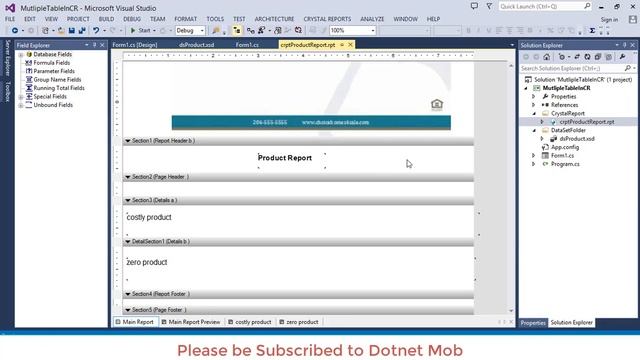Open the ARCHITECTURE menu

[274, 19]
